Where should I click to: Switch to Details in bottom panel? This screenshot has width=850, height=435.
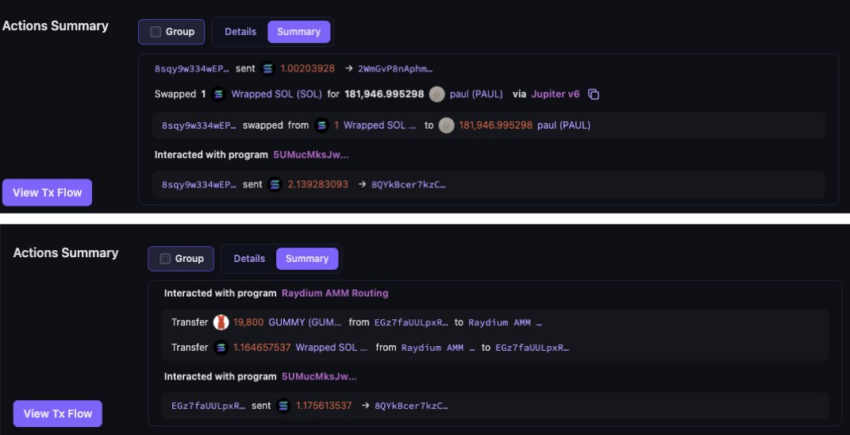click(249, 259)
